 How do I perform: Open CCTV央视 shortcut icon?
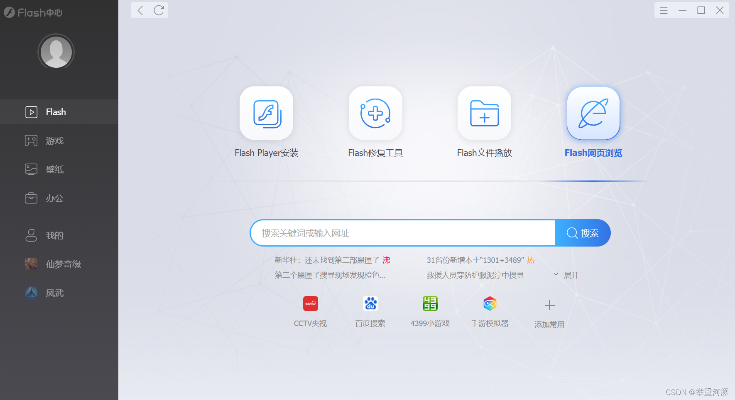pyautogui.click(x=310, y=303)
